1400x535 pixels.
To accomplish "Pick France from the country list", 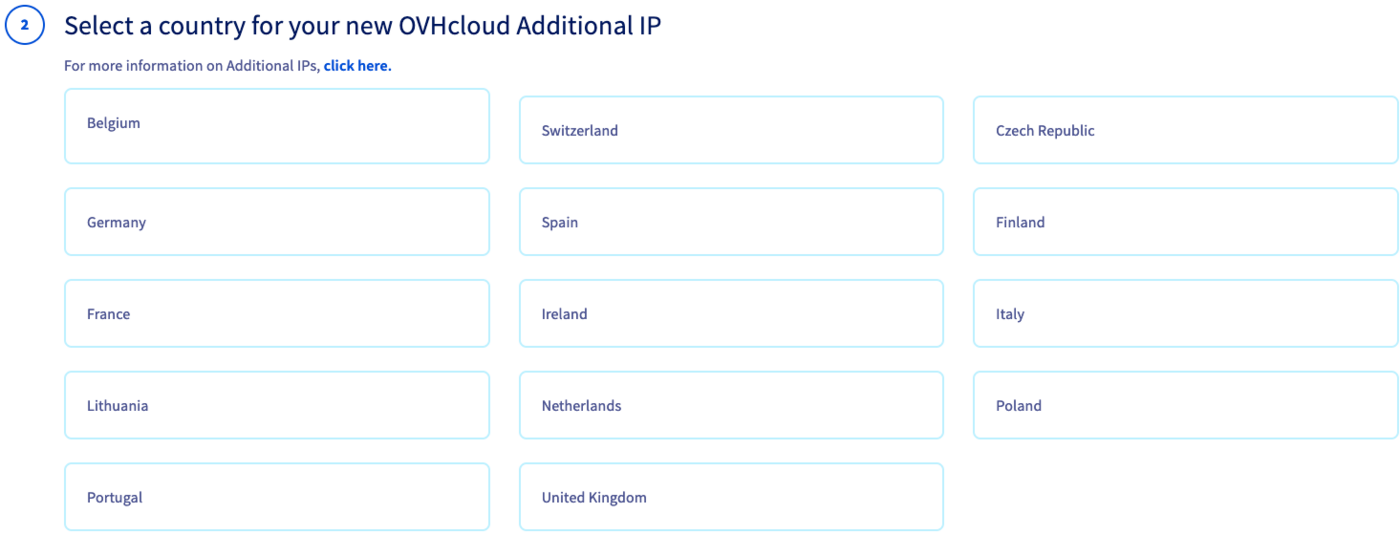I will pyautogui.click(x=276, y=314).
